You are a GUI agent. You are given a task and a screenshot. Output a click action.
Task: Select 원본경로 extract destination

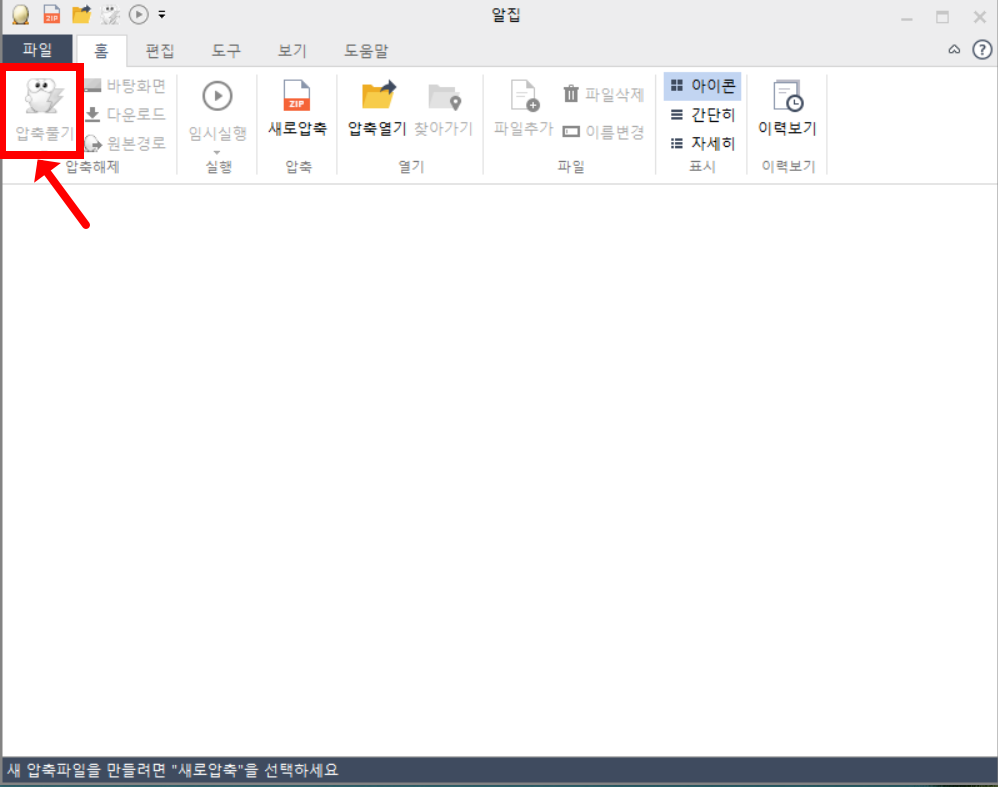[x=125, y=143]
